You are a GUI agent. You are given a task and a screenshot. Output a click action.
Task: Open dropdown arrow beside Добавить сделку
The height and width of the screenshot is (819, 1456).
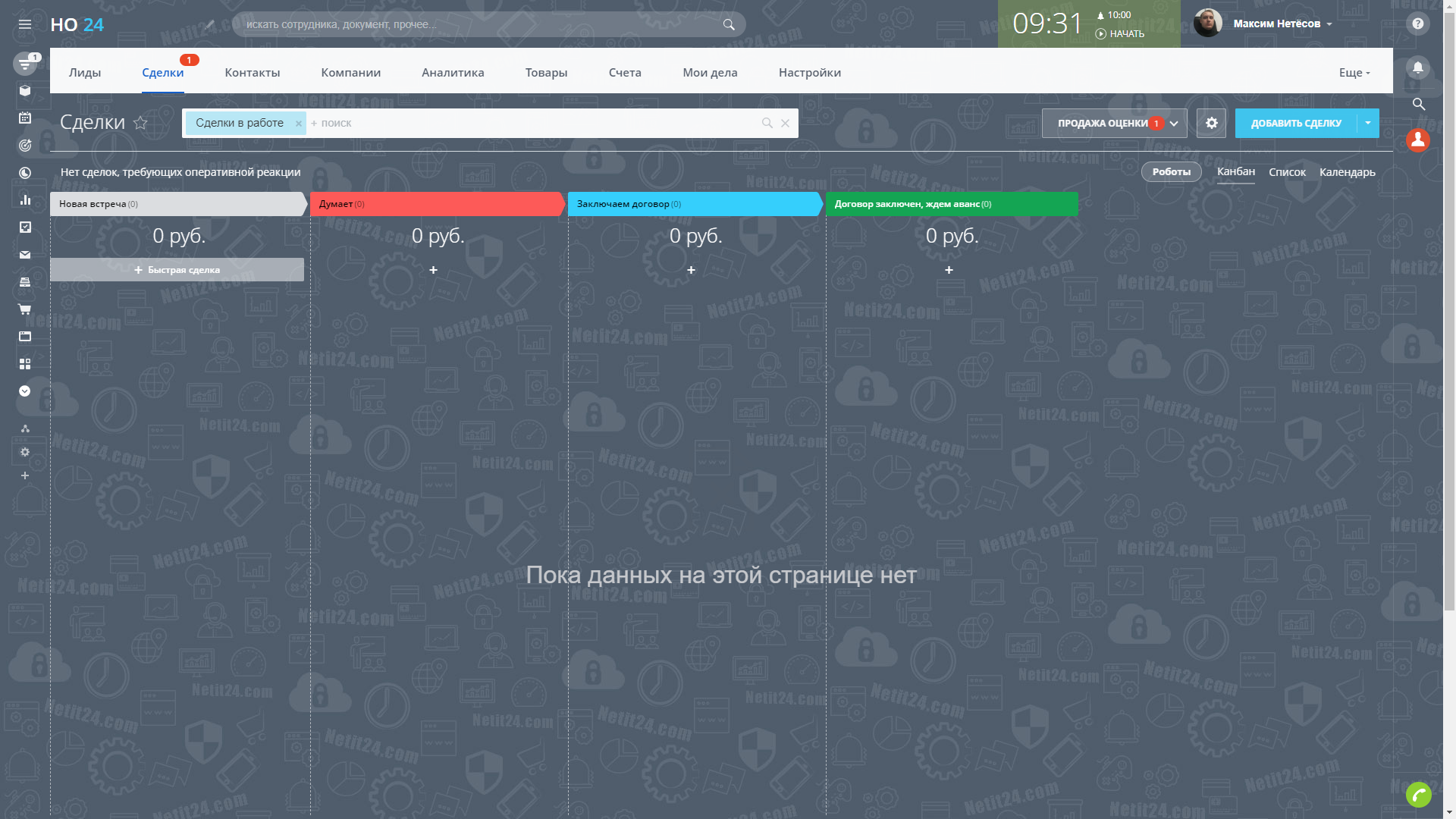(1368, 123)
